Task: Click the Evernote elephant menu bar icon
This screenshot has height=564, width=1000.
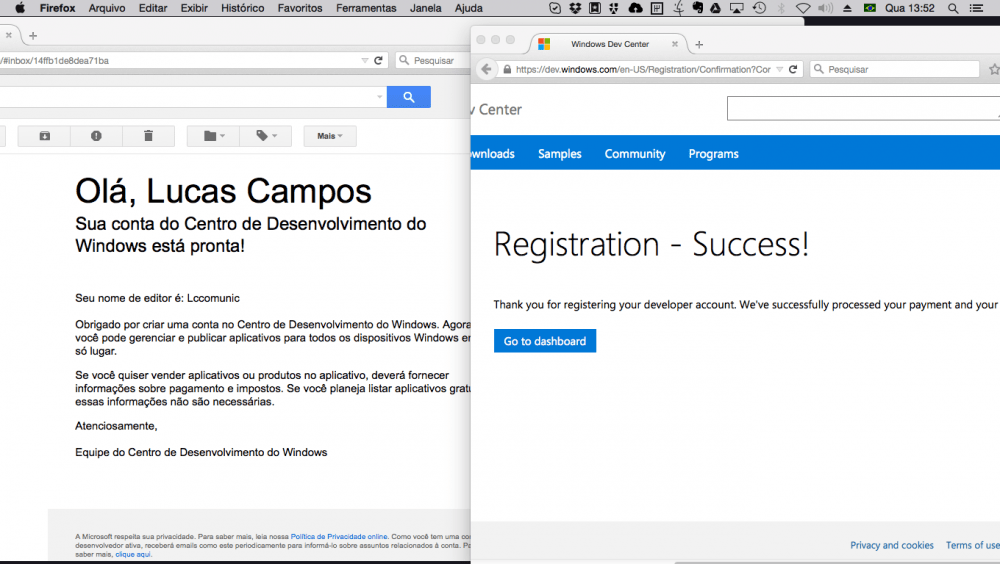Action: (x=698, y=8)
